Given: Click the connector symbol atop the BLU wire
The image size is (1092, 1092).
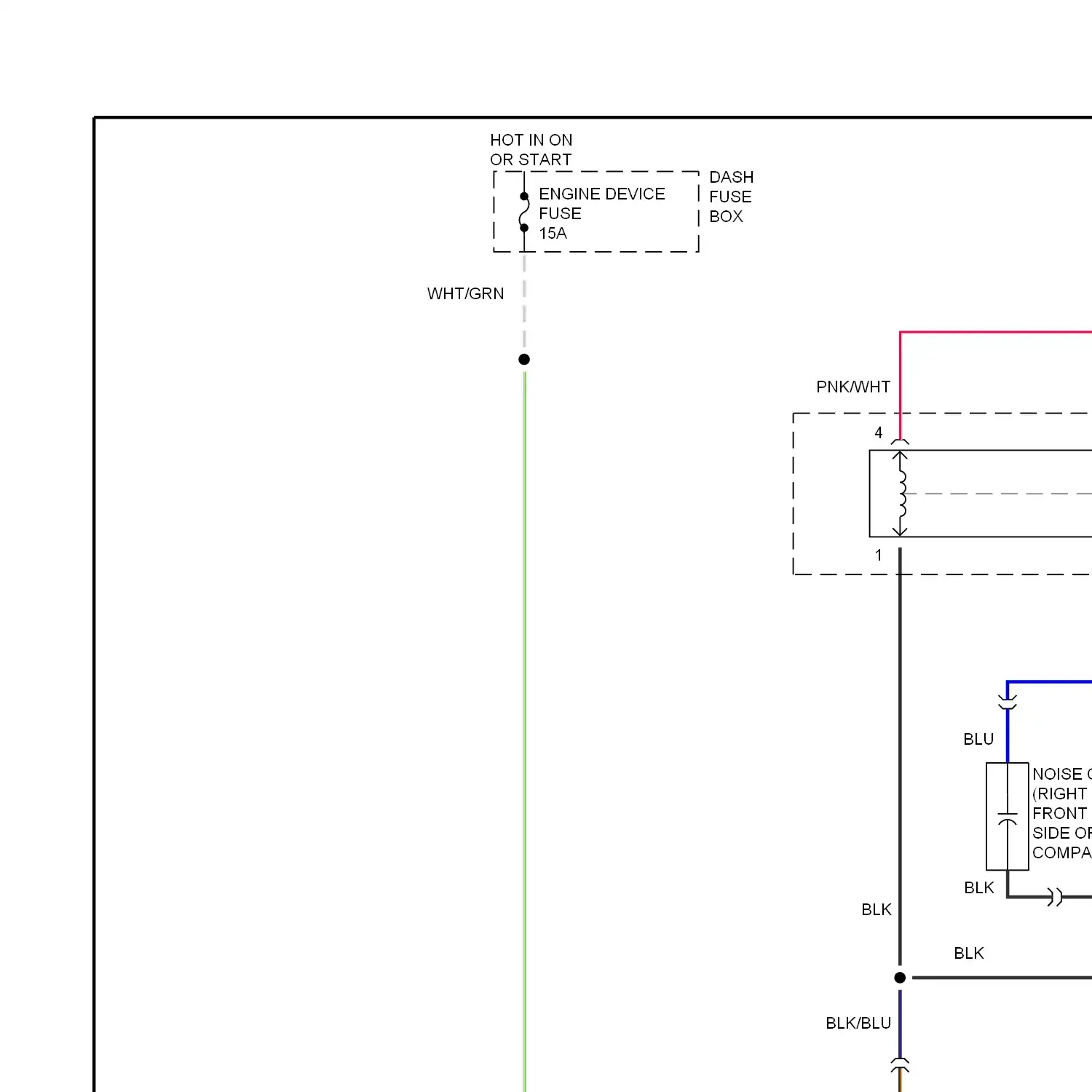Looking at the screenshot, I should click(1008, 703).
